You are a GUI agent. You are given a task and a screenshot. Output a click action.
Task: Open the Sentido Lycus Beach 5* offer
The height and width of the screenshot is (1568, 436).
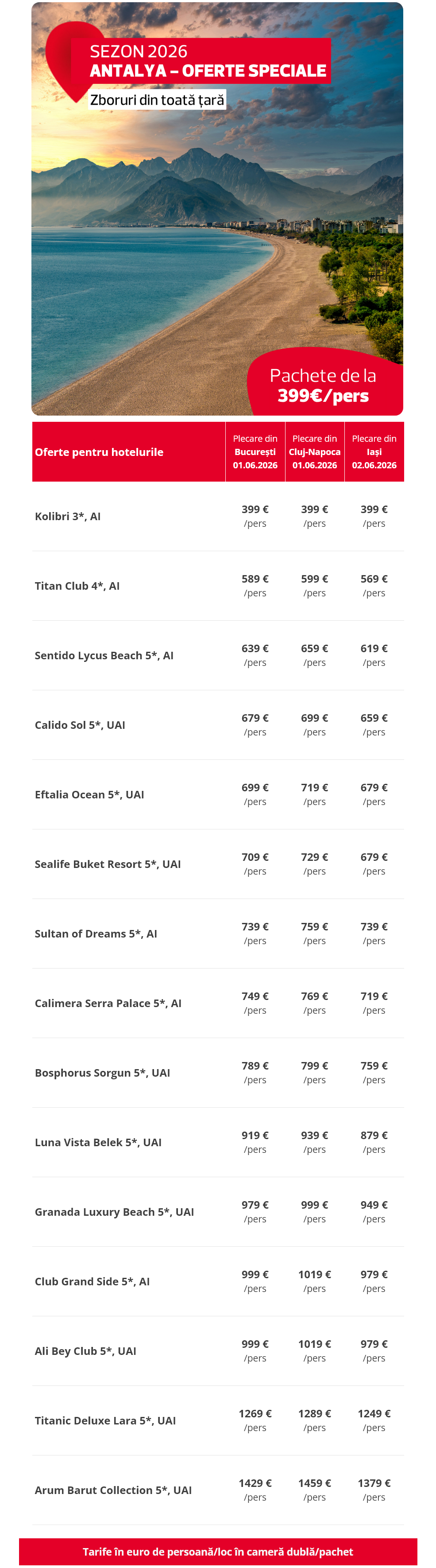click(104, 655)
